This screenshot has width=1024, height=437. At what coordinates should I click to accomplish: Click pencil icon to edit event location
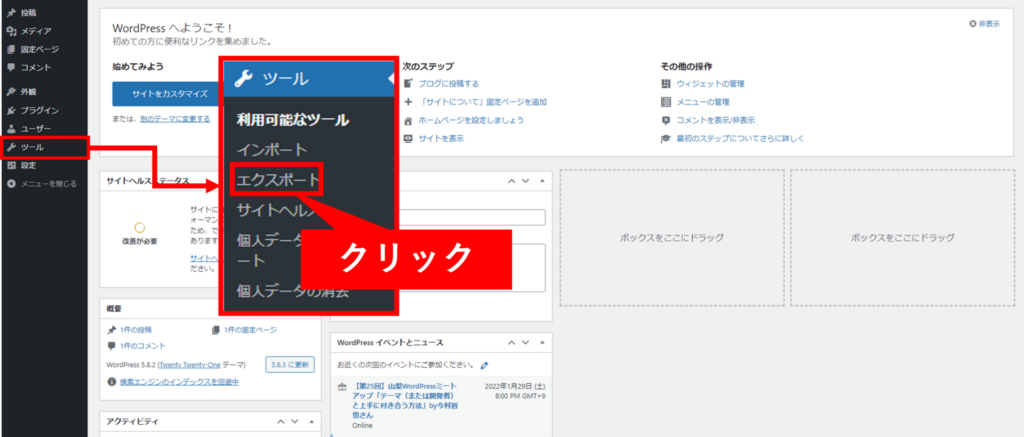[484, 365]
